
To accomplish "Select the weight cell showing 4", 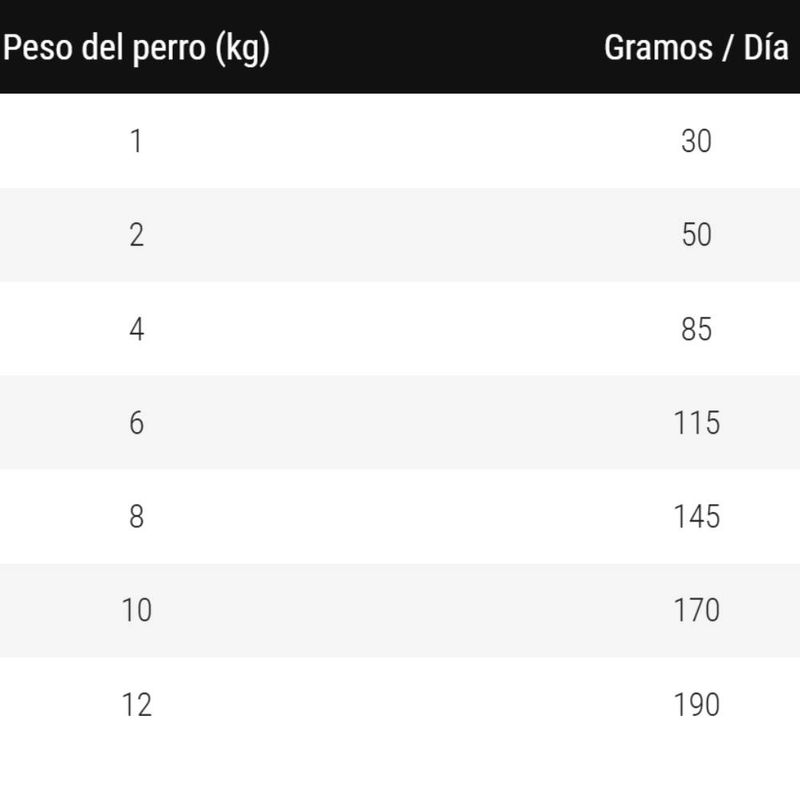I will (x=136, y=329).
